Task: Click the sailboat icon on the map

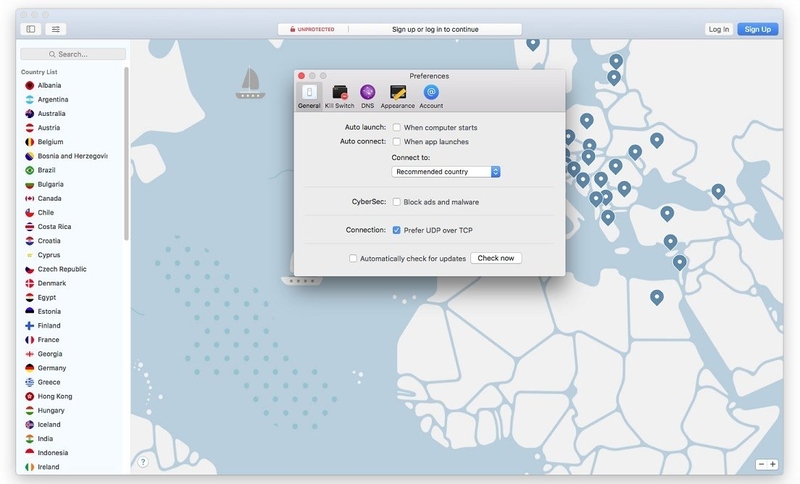Action: 250,83
